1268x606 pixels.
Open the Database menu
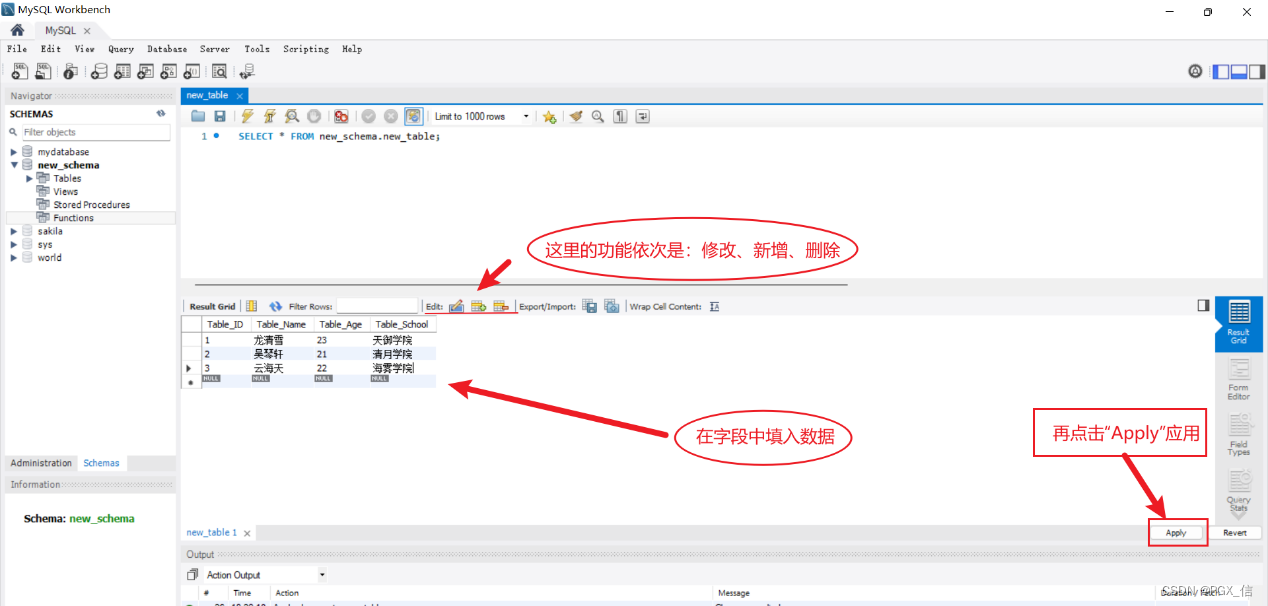click(x=167, y=49)
